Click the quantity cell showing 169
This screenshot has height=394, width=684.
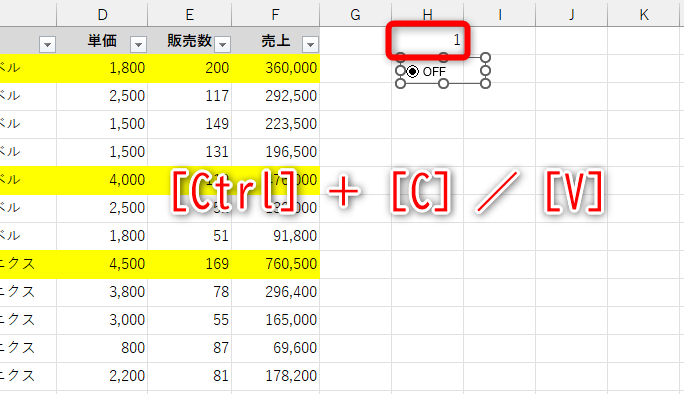[190, 264]
